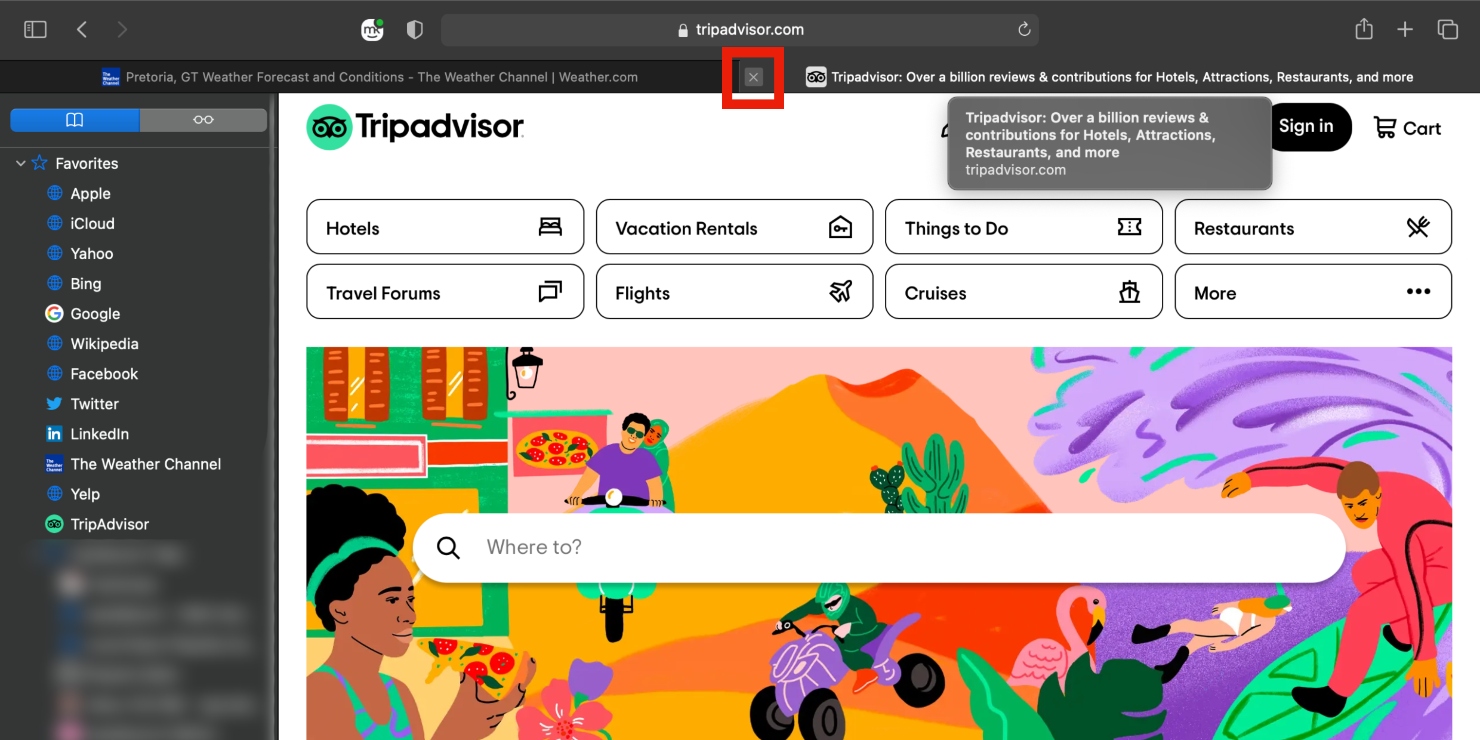Open a new tab with plus icon
Screen dimensions: 1480x740
(x=1405, y=30)
